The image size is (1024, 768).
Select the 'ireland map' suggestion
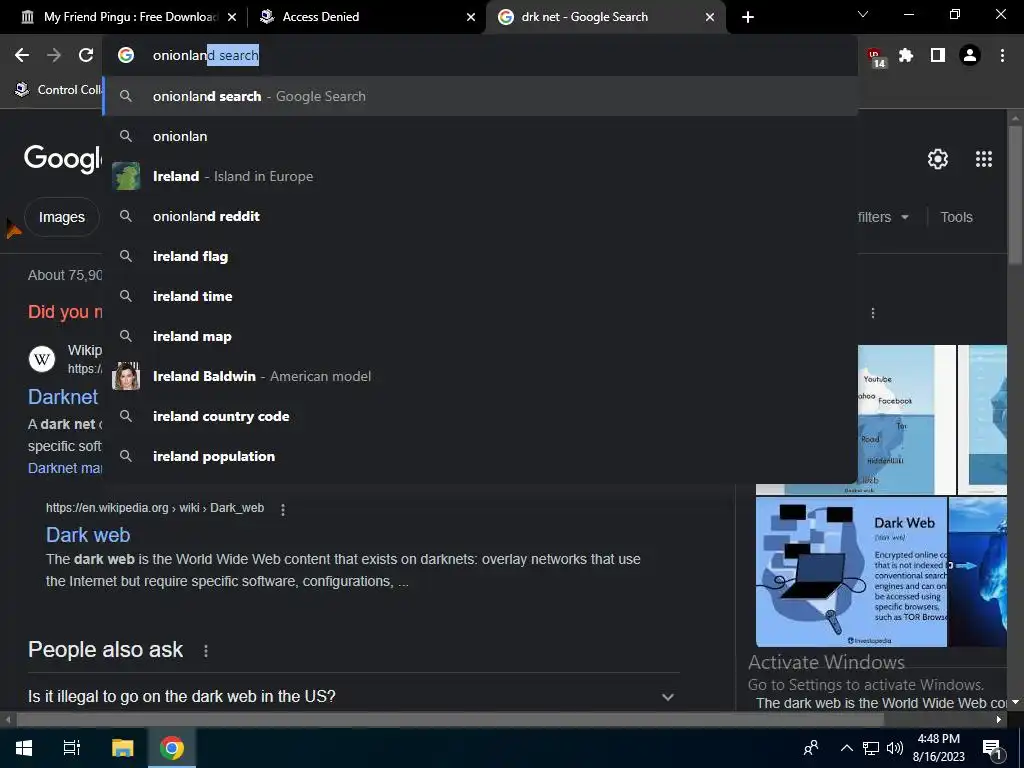[x=480, y=336]
